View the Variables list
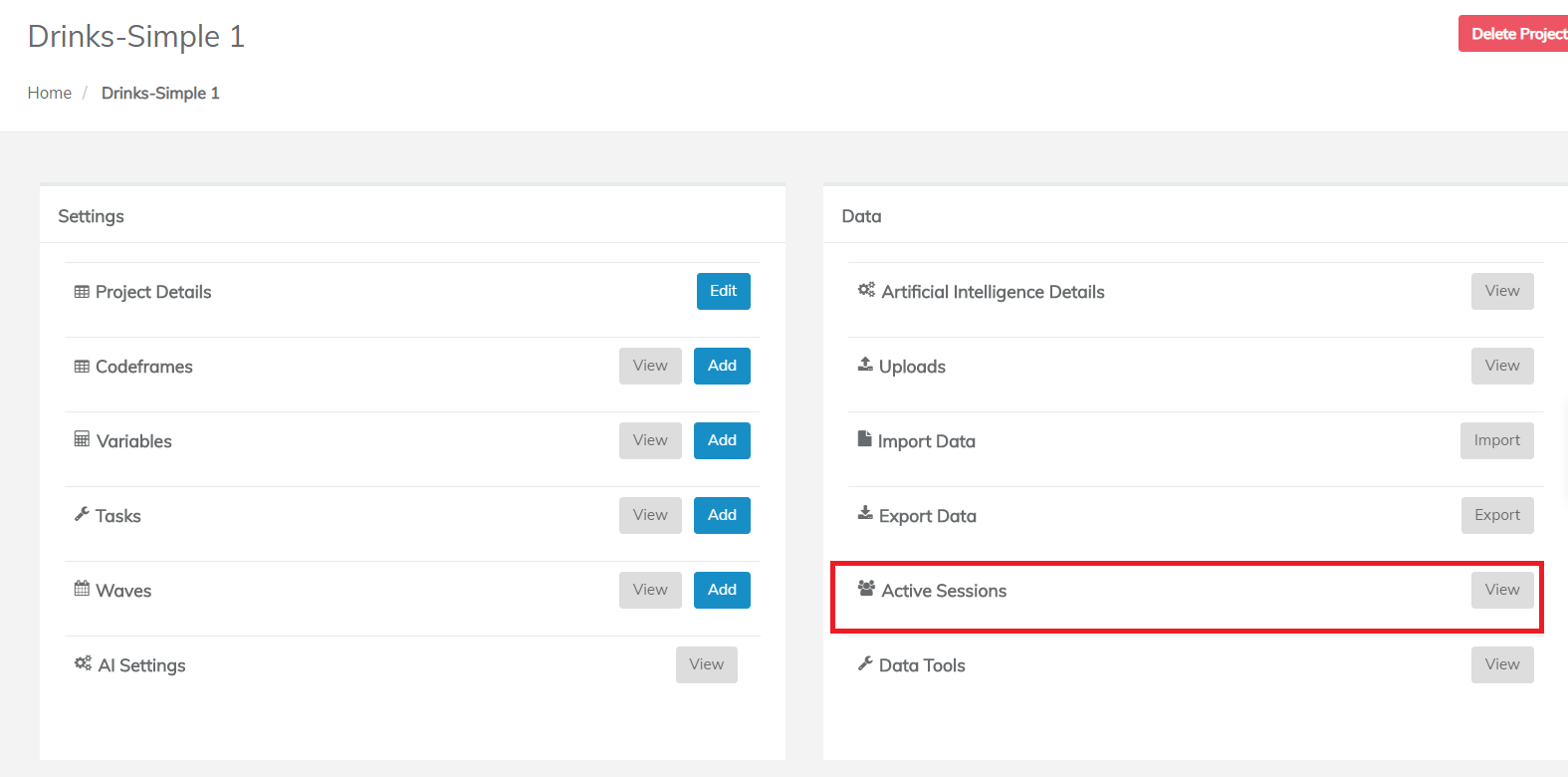 click(x=650, y=440)
